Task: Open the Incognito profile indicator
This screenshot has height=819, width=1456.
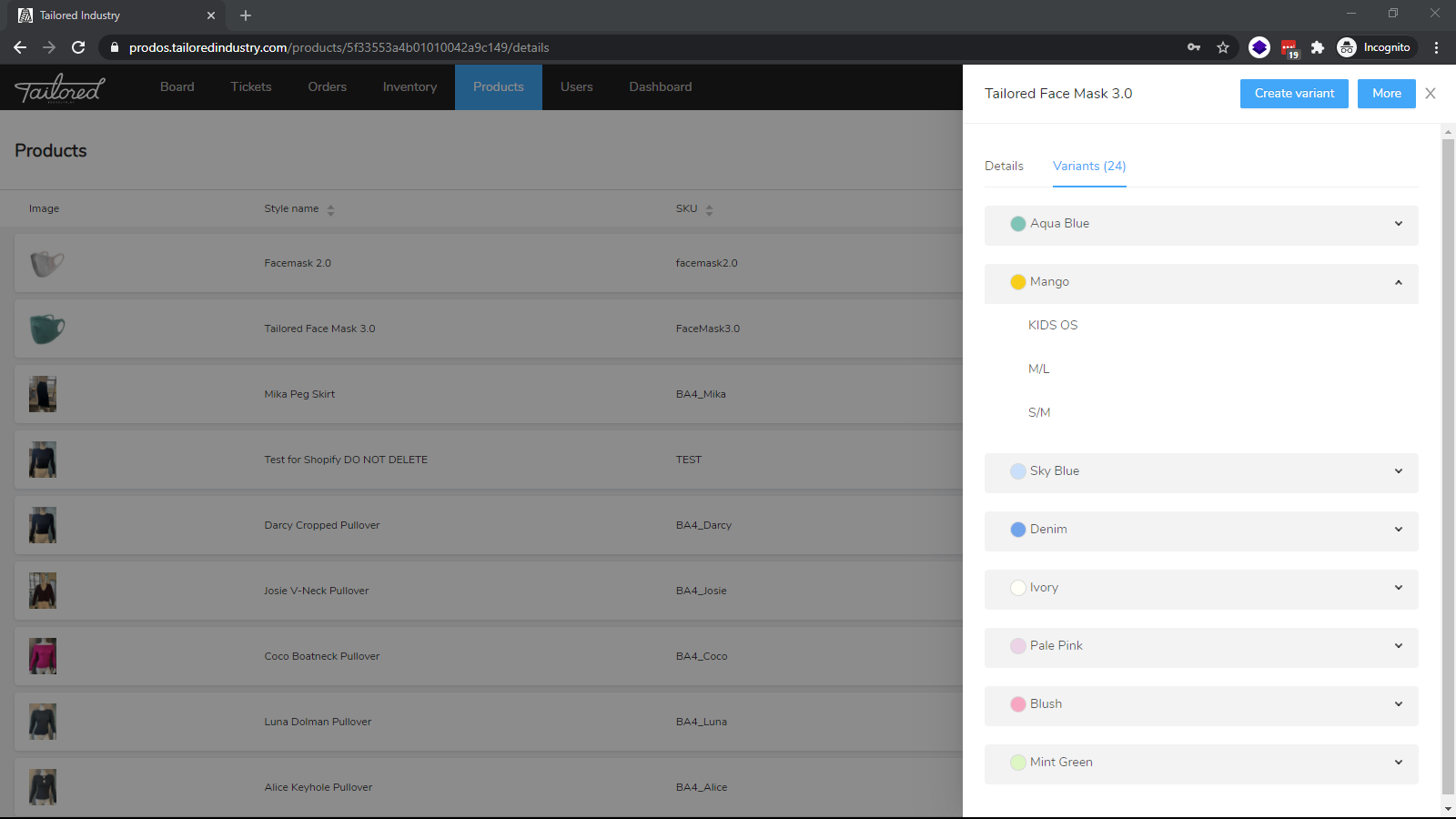Action: pyautogui.click(x=1375, y=47)
